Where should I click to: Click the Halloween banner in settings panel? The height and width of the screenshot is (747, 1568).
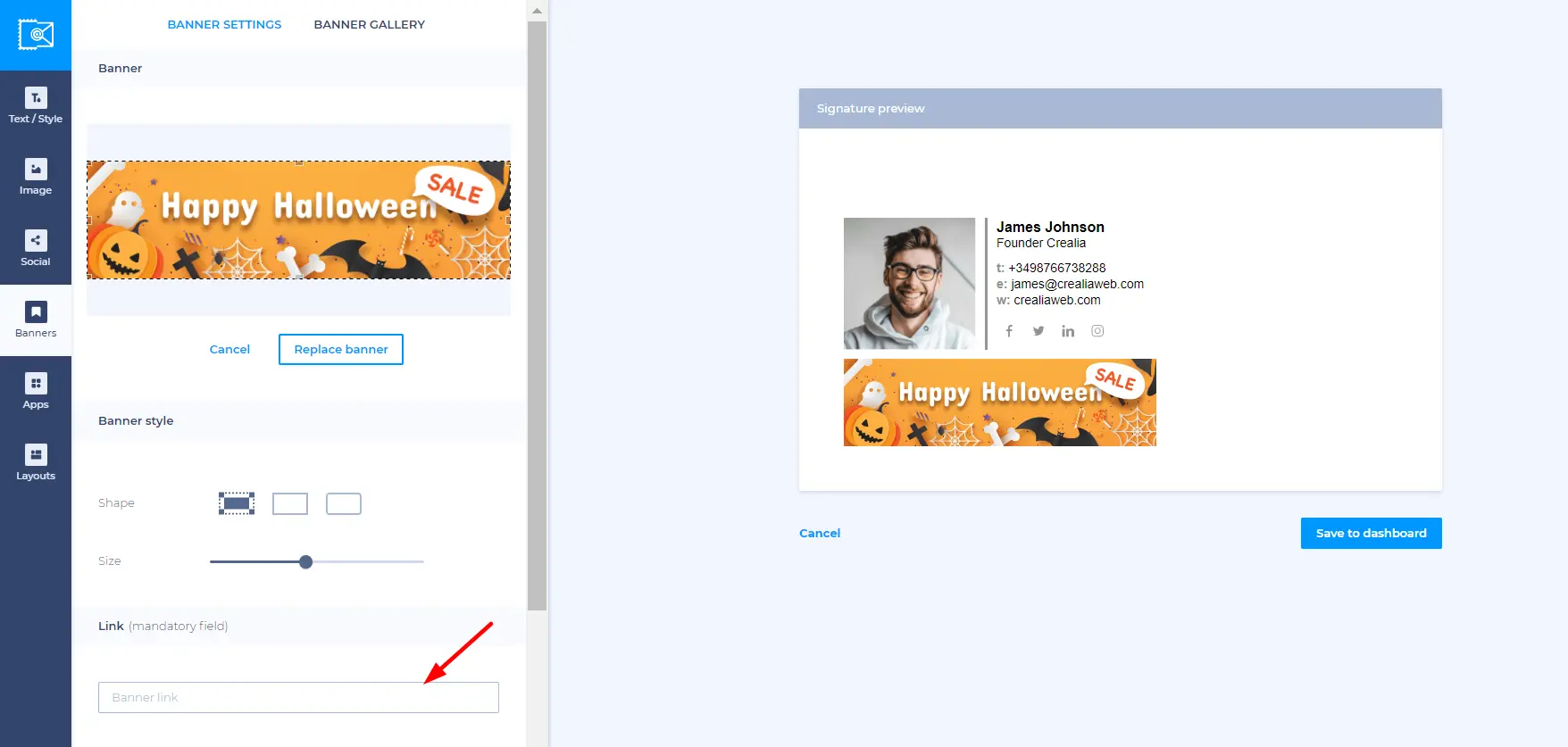pyautogui.click(x=298, y=220)
